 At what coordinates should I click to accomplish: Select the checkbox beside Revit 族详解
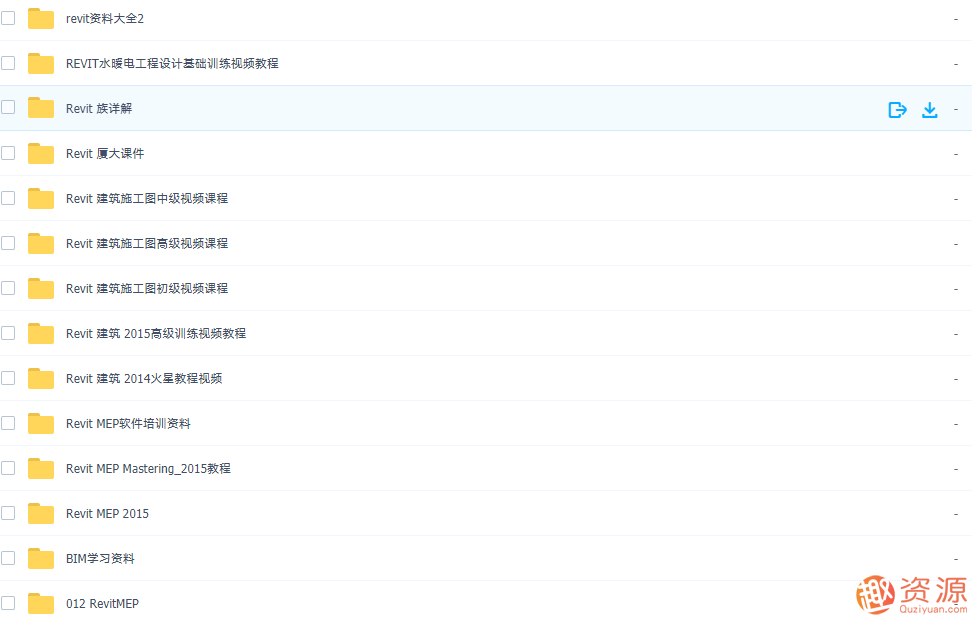point(8,108)
